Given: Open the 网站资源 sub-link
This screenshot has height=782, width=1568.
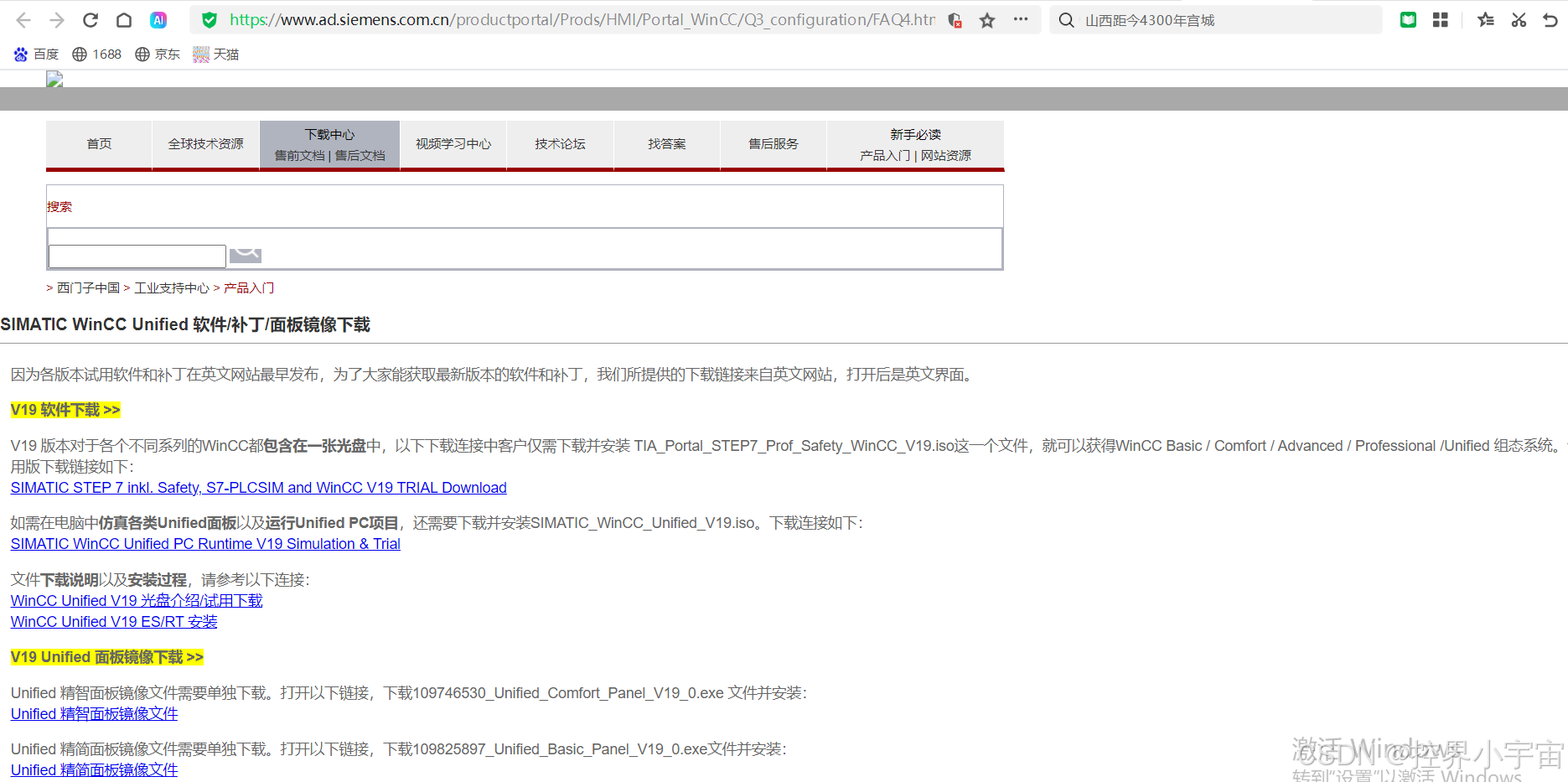Looking at the screenshot, I should tap(946, 156).
